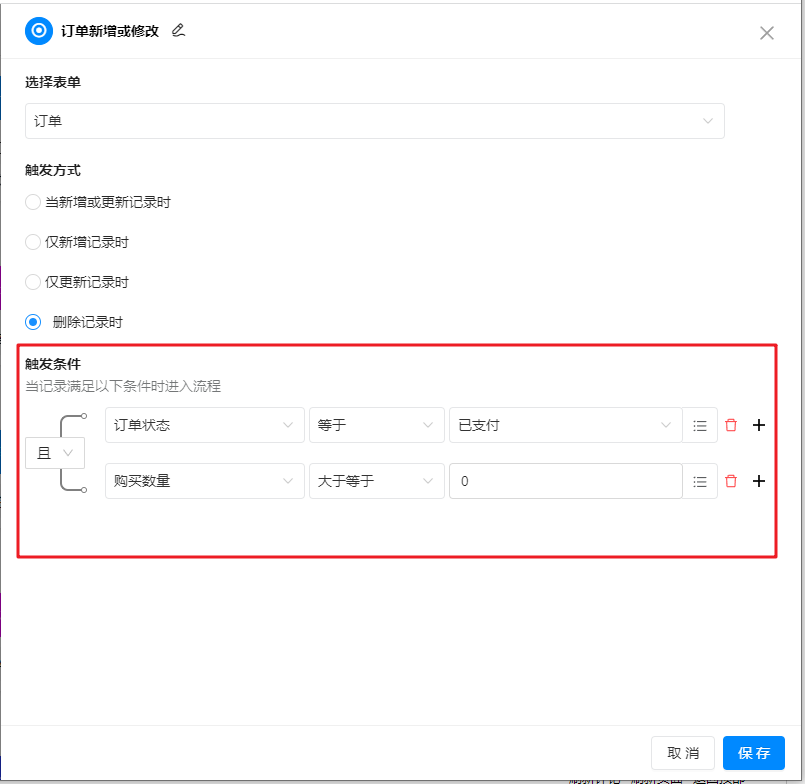Screen dimensions: 805x784
Task: Add a condition after the 订单状态 row
Action: tap(759, 425)
